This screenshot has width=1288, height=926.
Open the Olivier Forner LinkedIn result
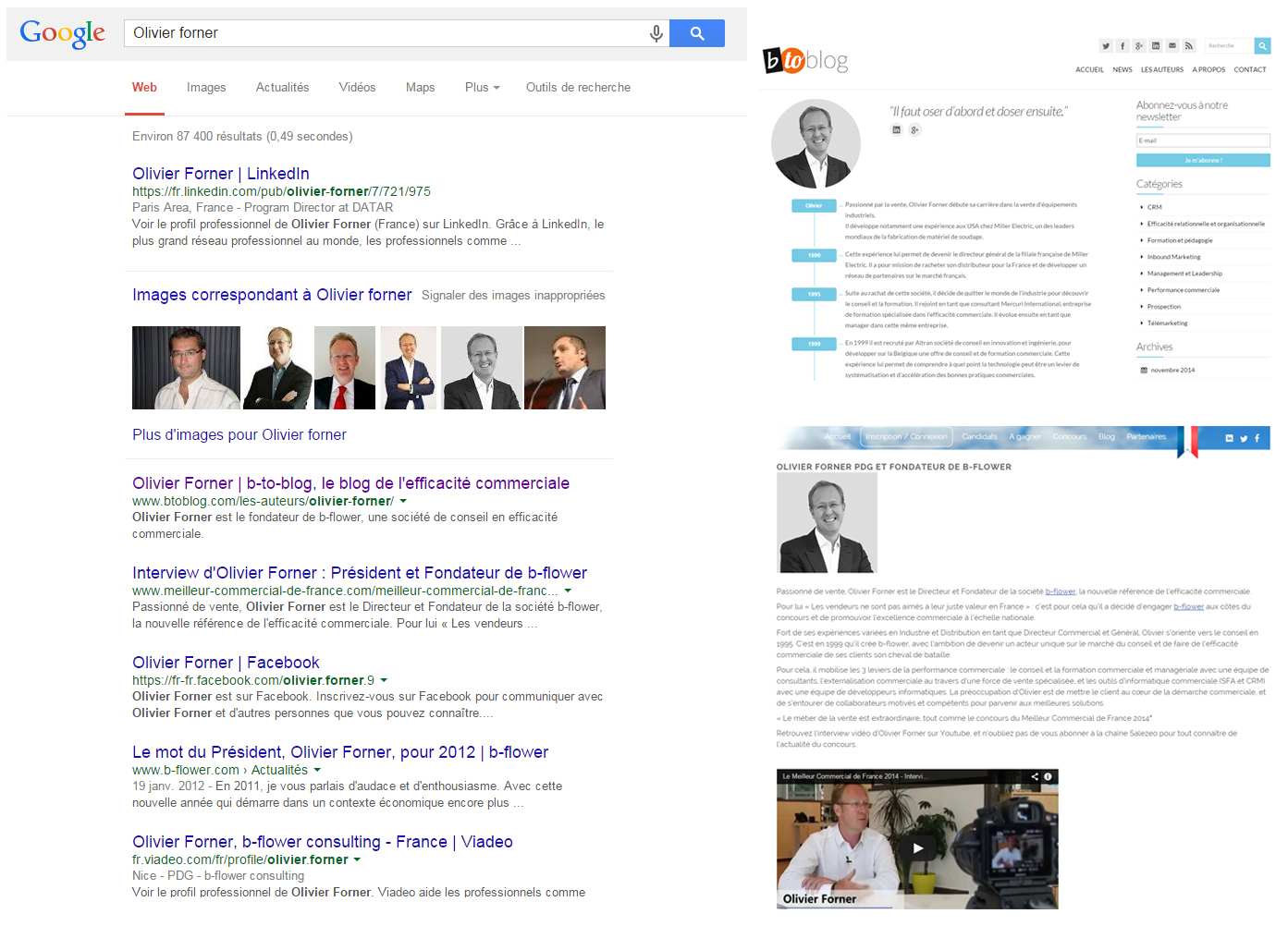click(221, 174)
